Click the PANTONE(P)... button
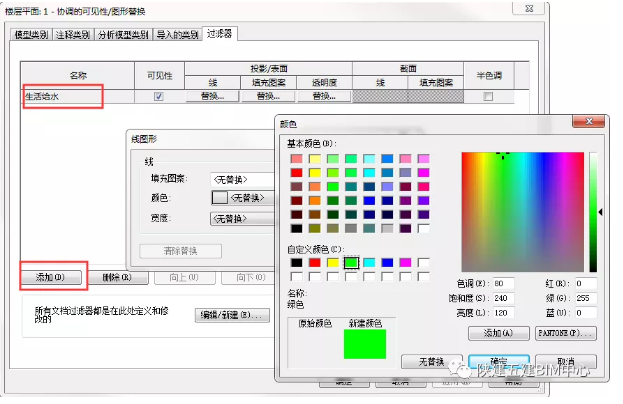The width and height of the screenshot is (623, 404). coord(566,333)
